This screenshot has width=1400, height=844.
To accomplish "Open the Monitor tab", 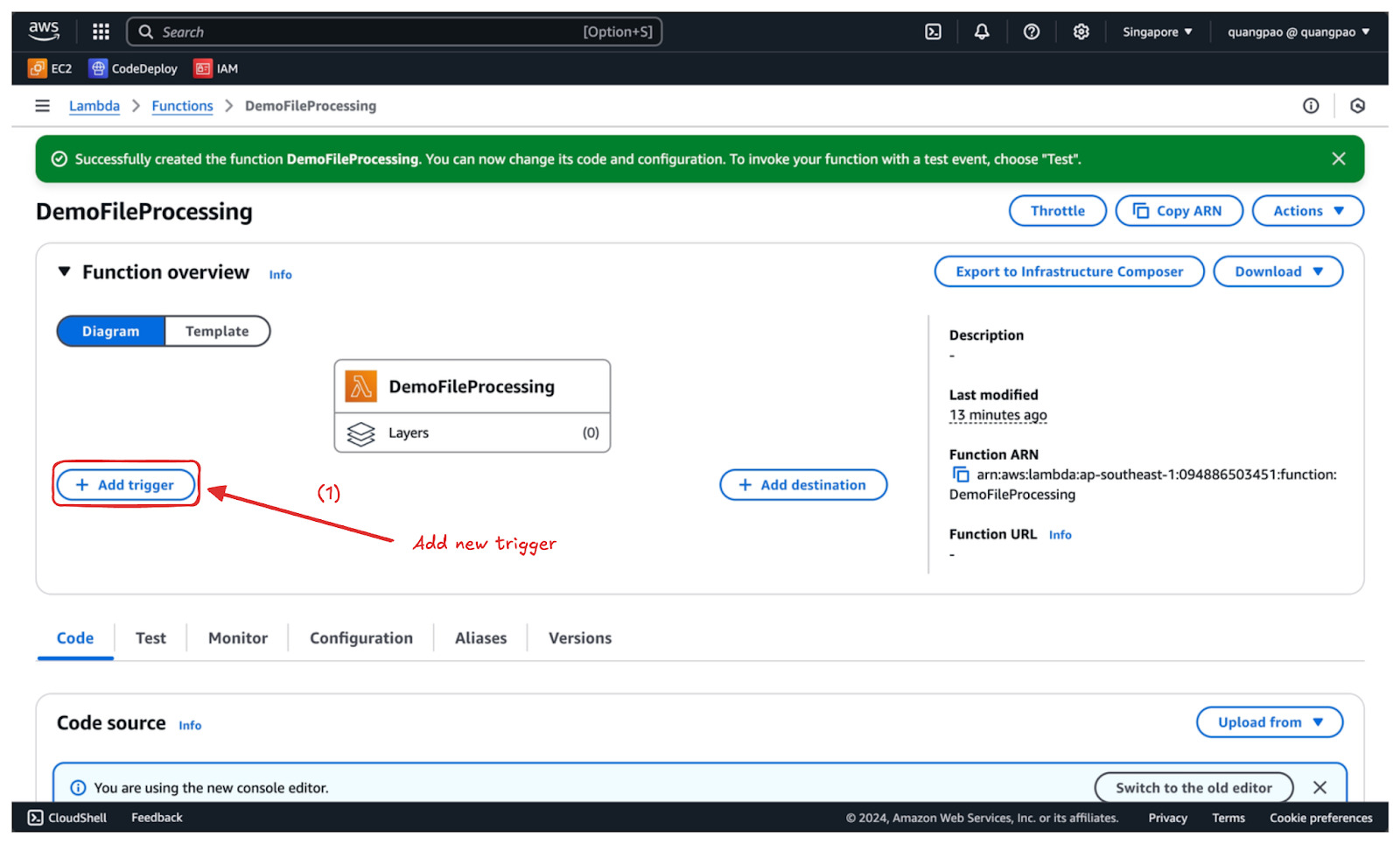I will pos(238,638).
